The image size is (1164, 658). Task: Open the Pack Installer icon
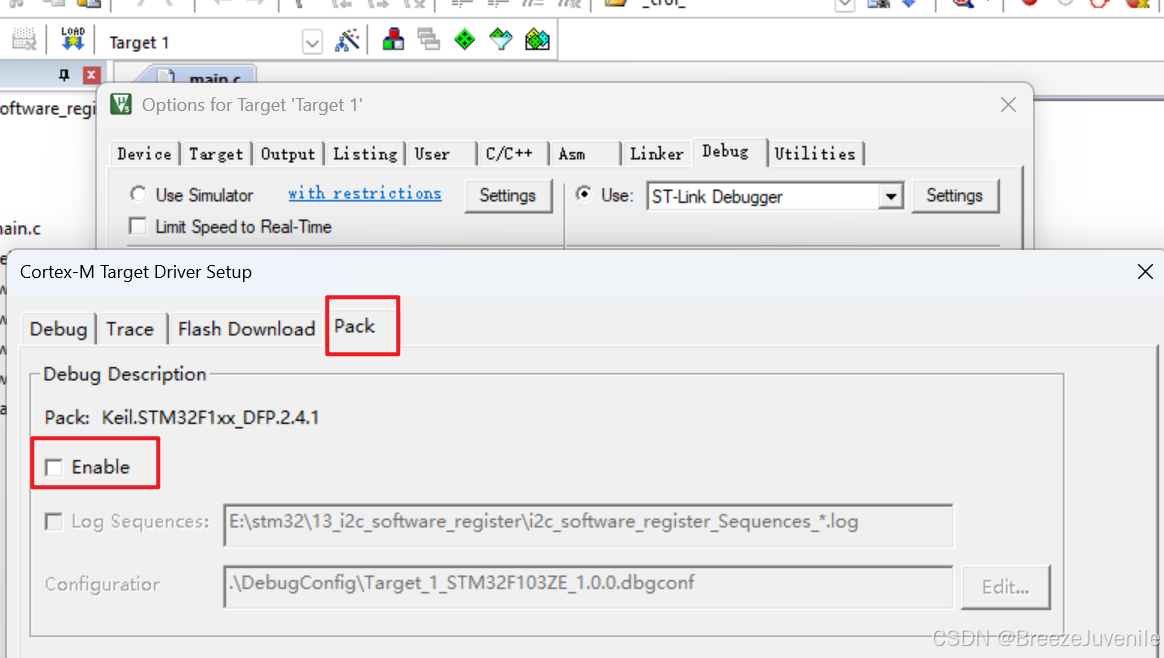537,39
